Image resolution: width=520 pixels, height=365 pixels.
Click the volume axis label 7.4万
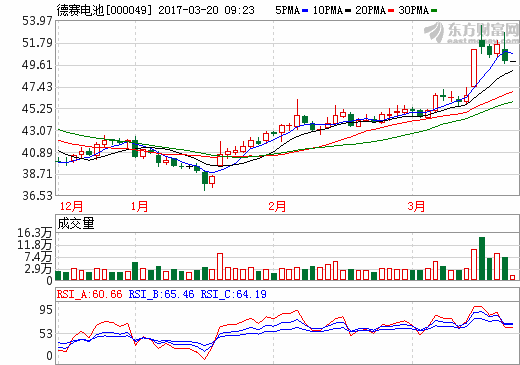38,257
